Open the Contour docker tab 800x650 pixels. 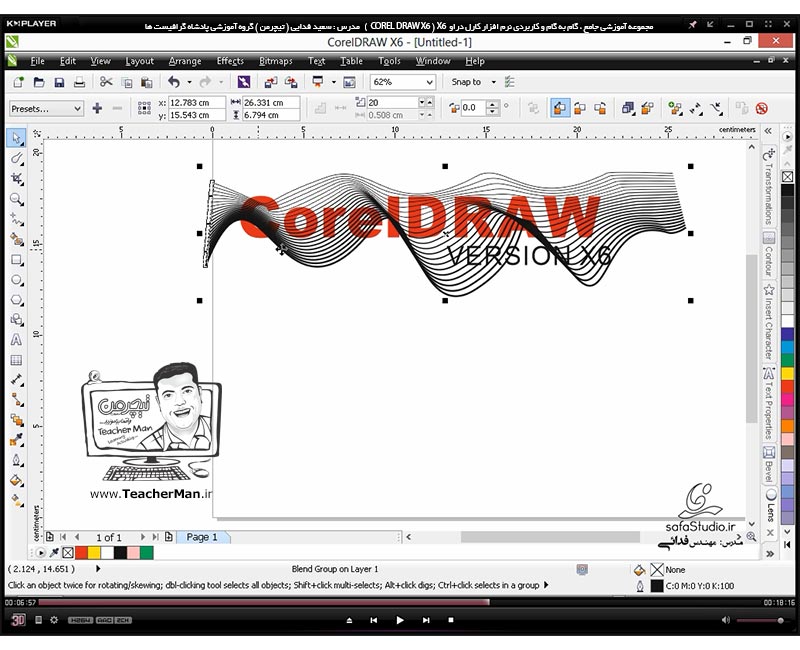point(769,255)
